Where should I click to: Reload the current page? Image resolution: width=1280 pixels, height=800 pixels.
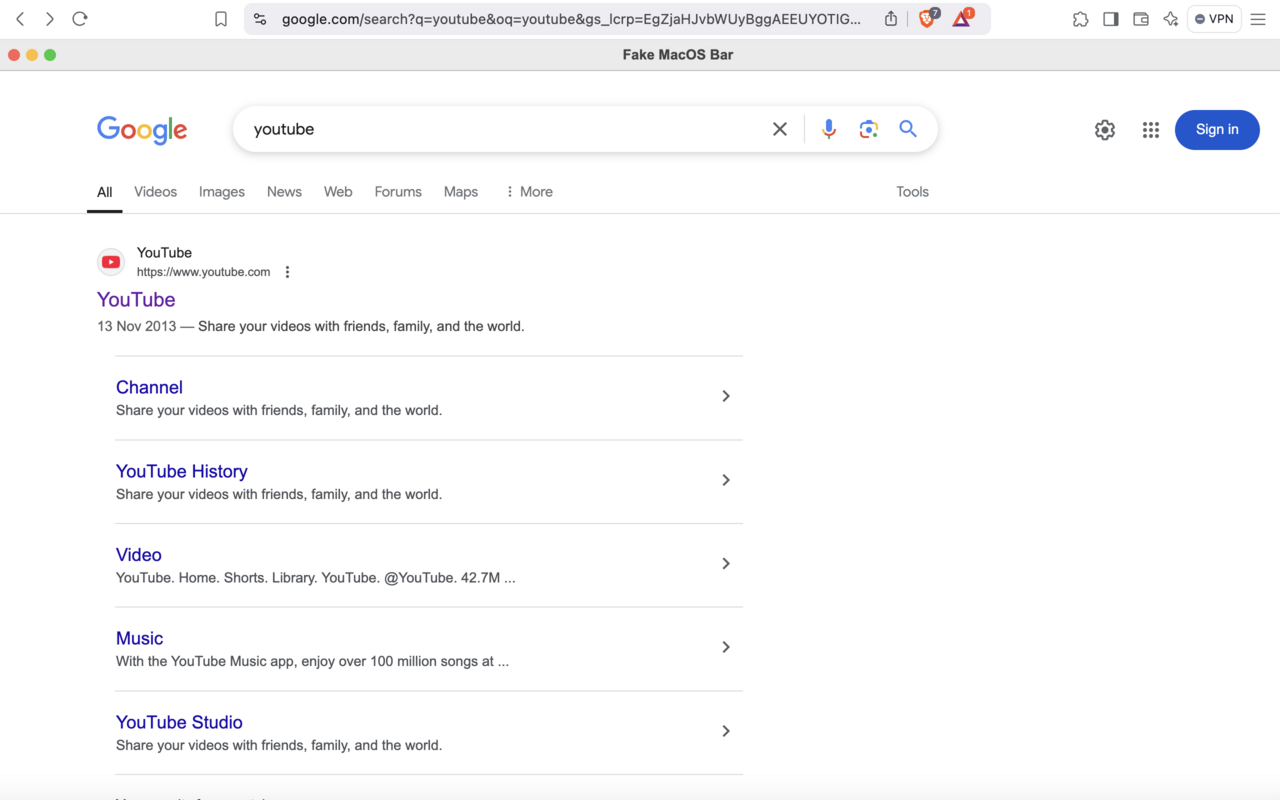pos(80,19)
